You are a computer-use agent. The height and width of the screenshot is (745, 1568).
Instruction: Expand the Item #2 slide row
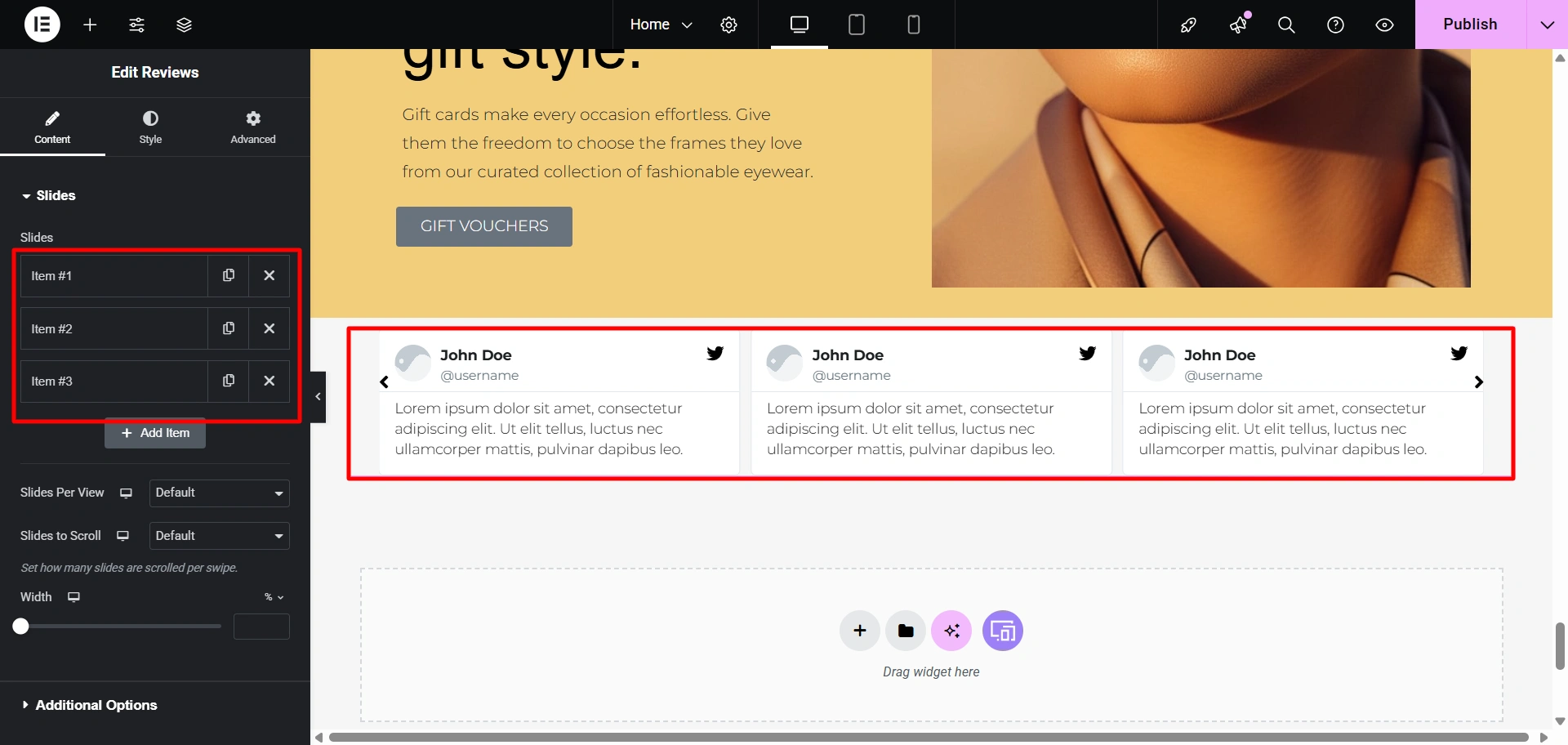(114, 328)
